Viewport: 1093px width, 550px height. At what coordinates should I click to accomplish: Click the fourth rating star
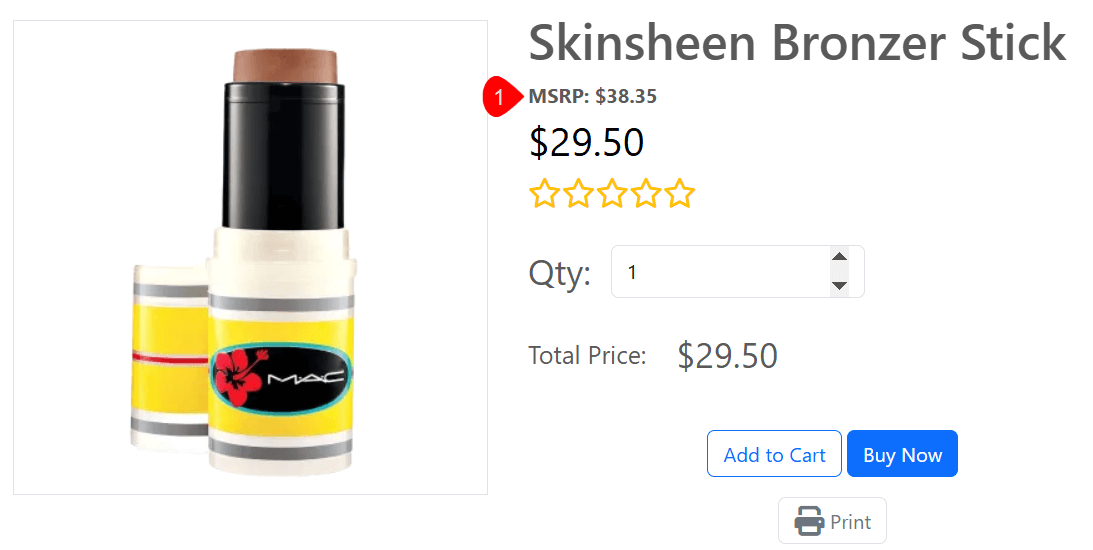click(x=646, y=194)
